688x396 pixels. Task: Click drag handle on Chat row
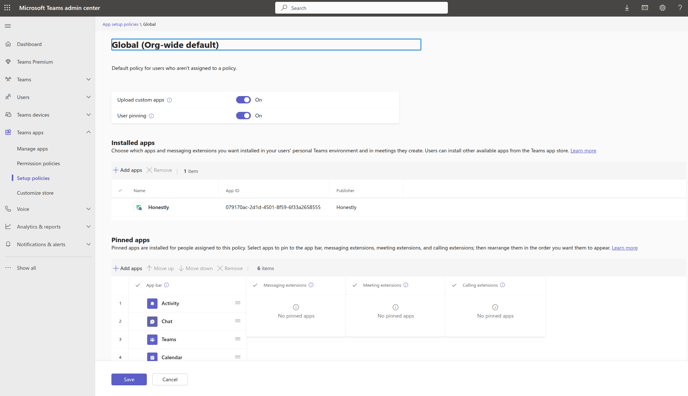[237, 321]
